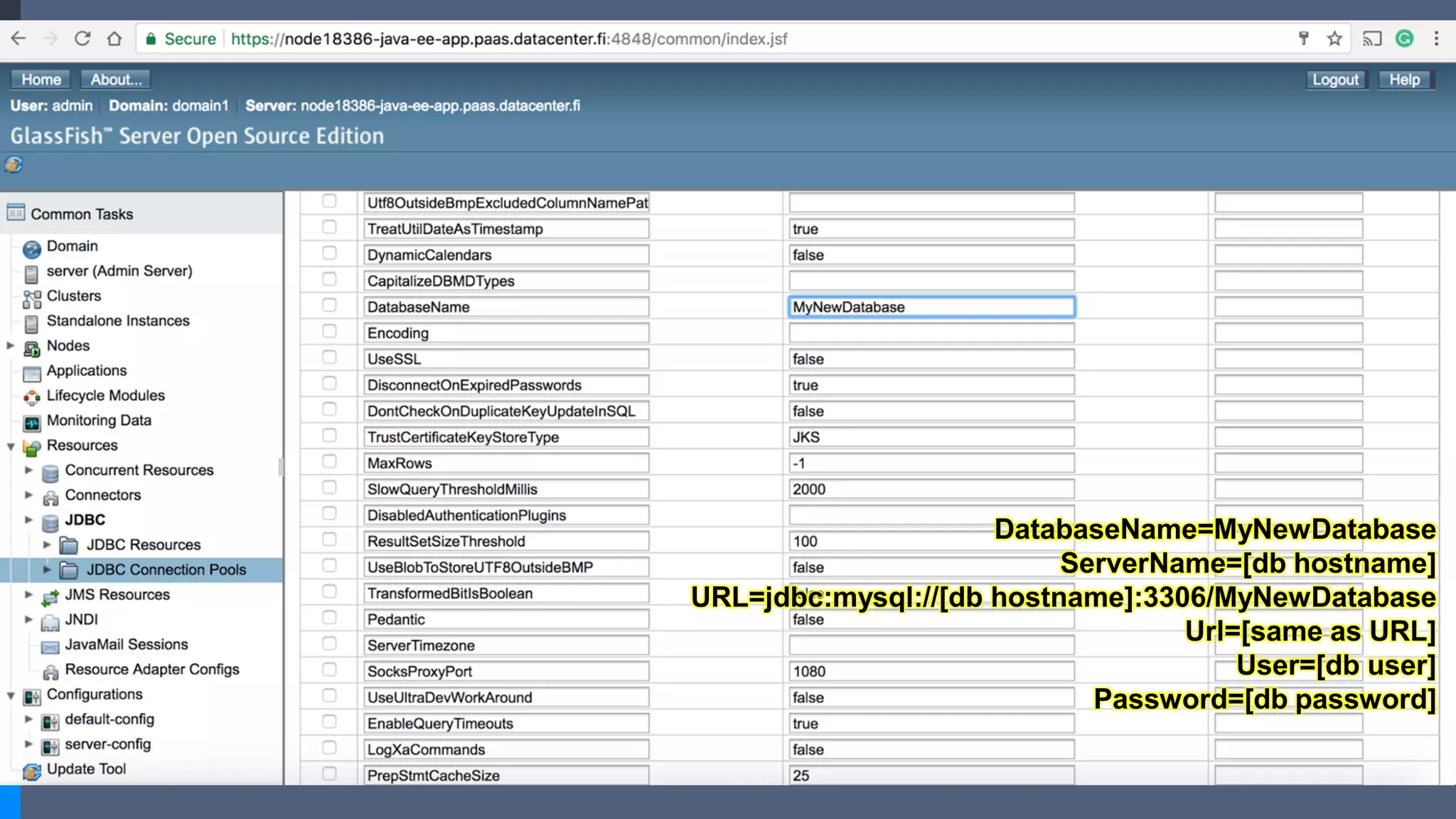Image resolution: width=1456 pixels, height=819 pixels.
Task: Select JDBC Connection Pools tree item
Action: pyautogui.click(x=166, y=569)
